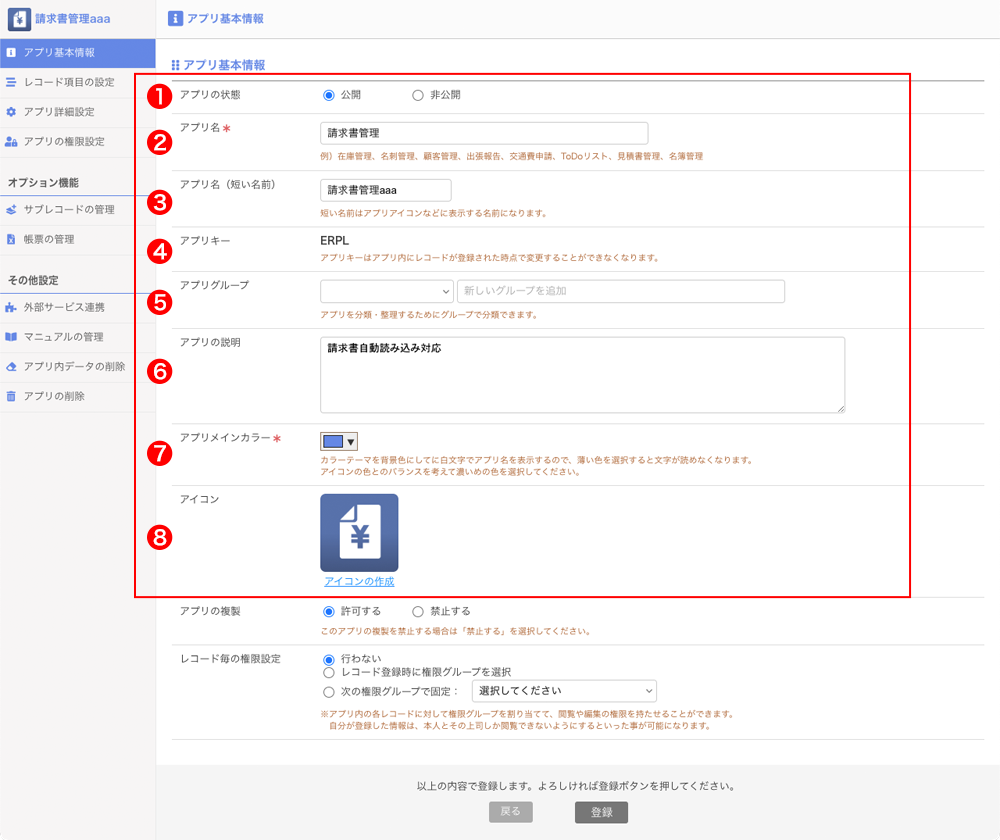Image resolution: width=1000 pixels, height=840 pixels.
Task: Click the trash icon for アプリの削除
Action: pyautogui.click(x=11, y=396)
